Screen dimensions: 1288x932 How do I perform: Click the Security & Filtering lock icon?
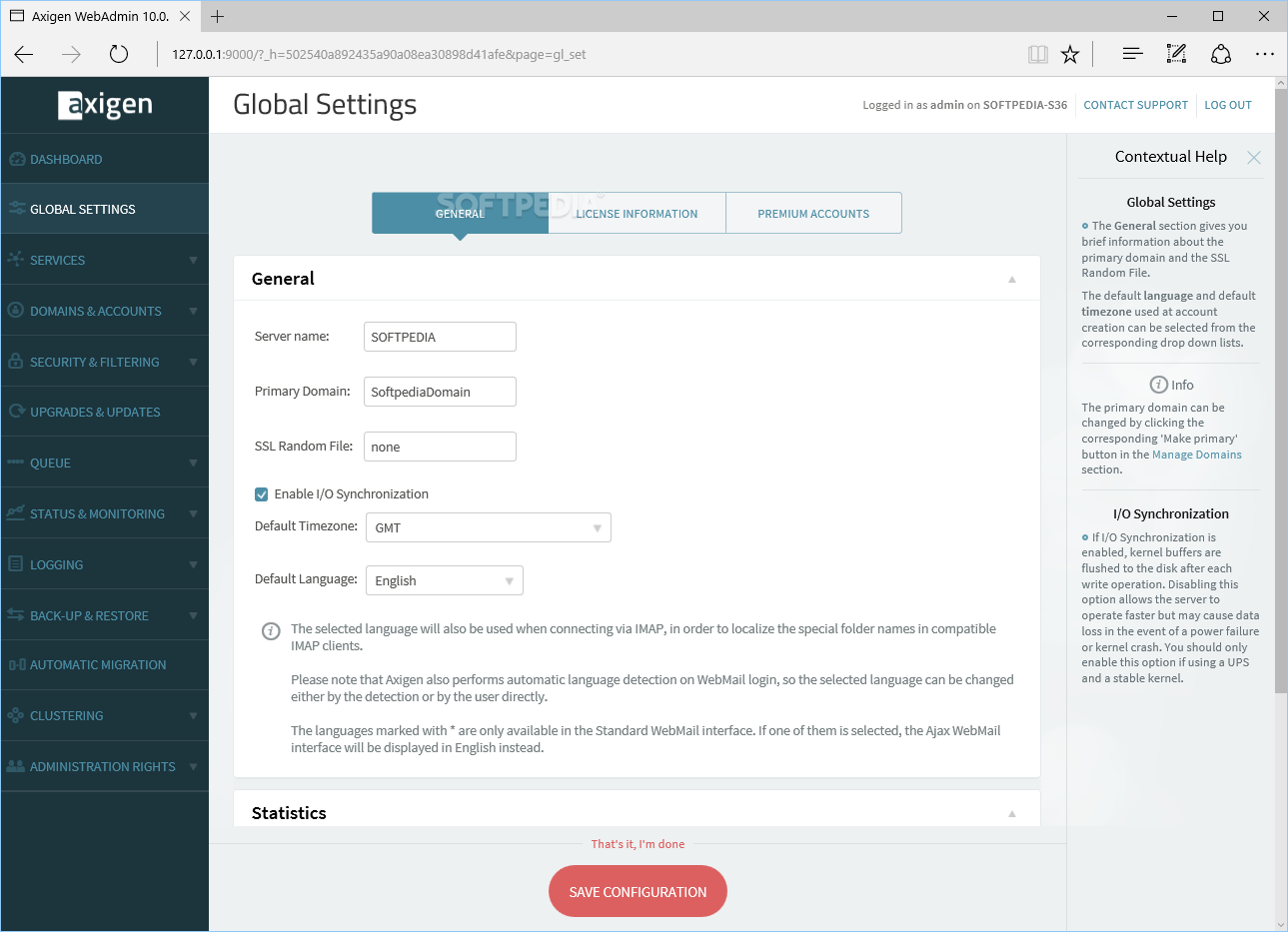(x=16, y=362)
